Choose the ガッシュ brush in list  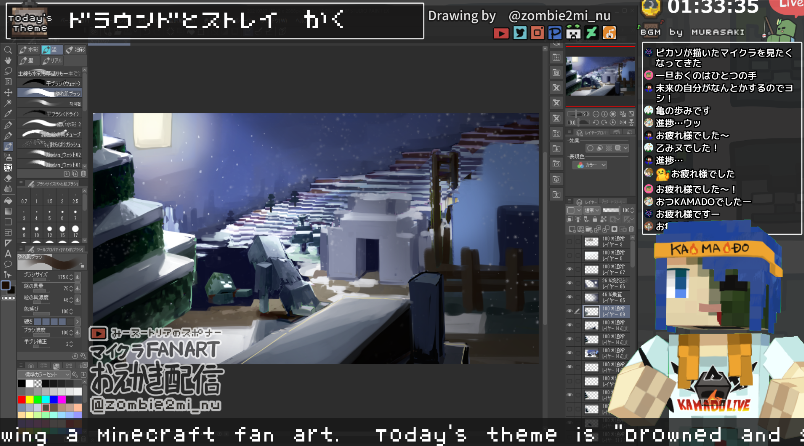(x=50, y=145)
